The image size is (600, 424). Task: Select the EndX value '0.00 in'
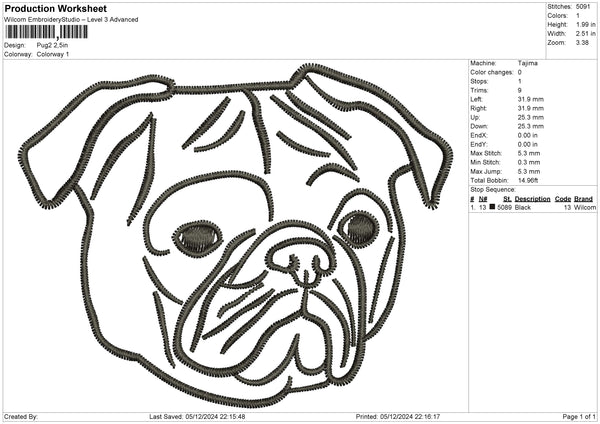pos(528,135)
